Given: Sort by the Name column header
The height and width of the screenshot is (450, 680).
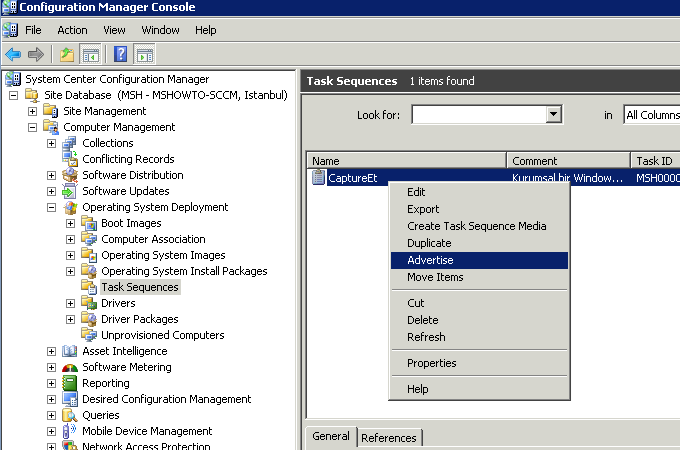Looking at the screenshot, I should [406, 161].
